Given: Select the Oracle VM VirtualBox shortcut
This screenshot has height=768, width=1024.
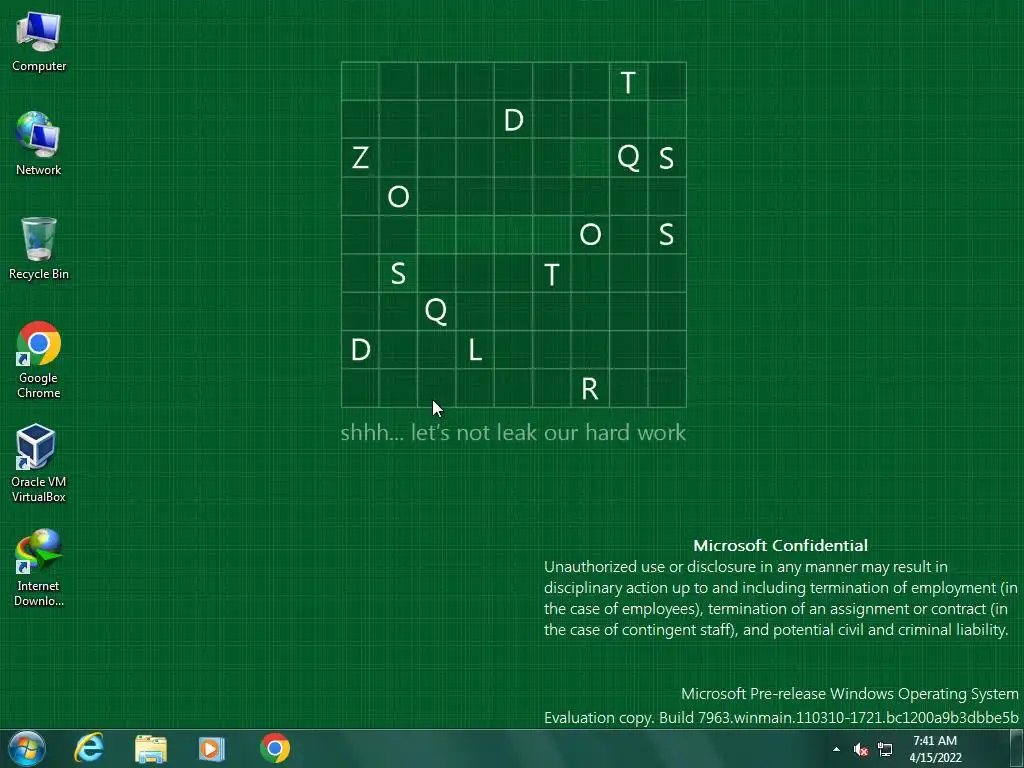Looking at the screenshot, I should pos(39,464).
